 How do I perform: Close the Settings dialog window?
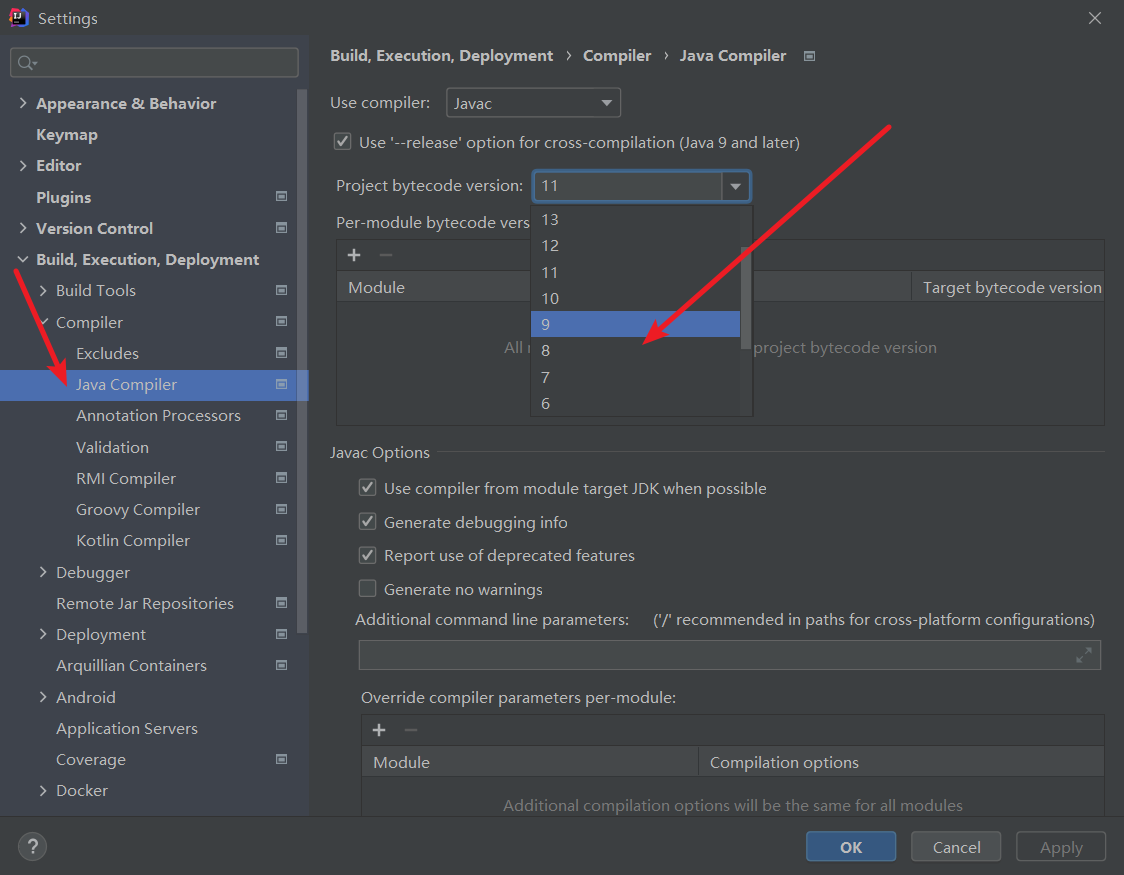(x=1095, y=18)
